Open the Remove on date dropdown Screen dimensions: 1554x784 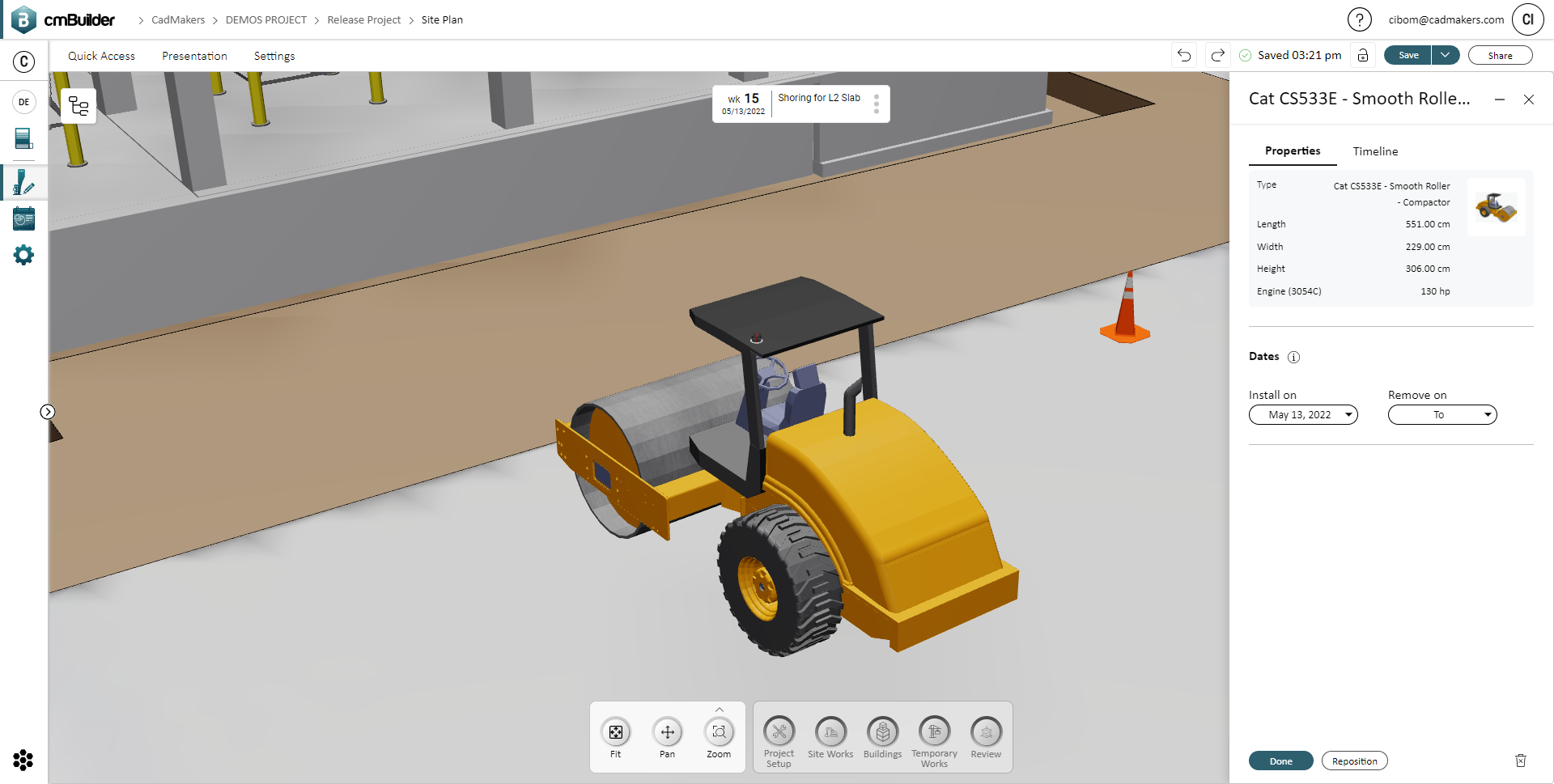pyautogui.click(x=1442, y=415)
